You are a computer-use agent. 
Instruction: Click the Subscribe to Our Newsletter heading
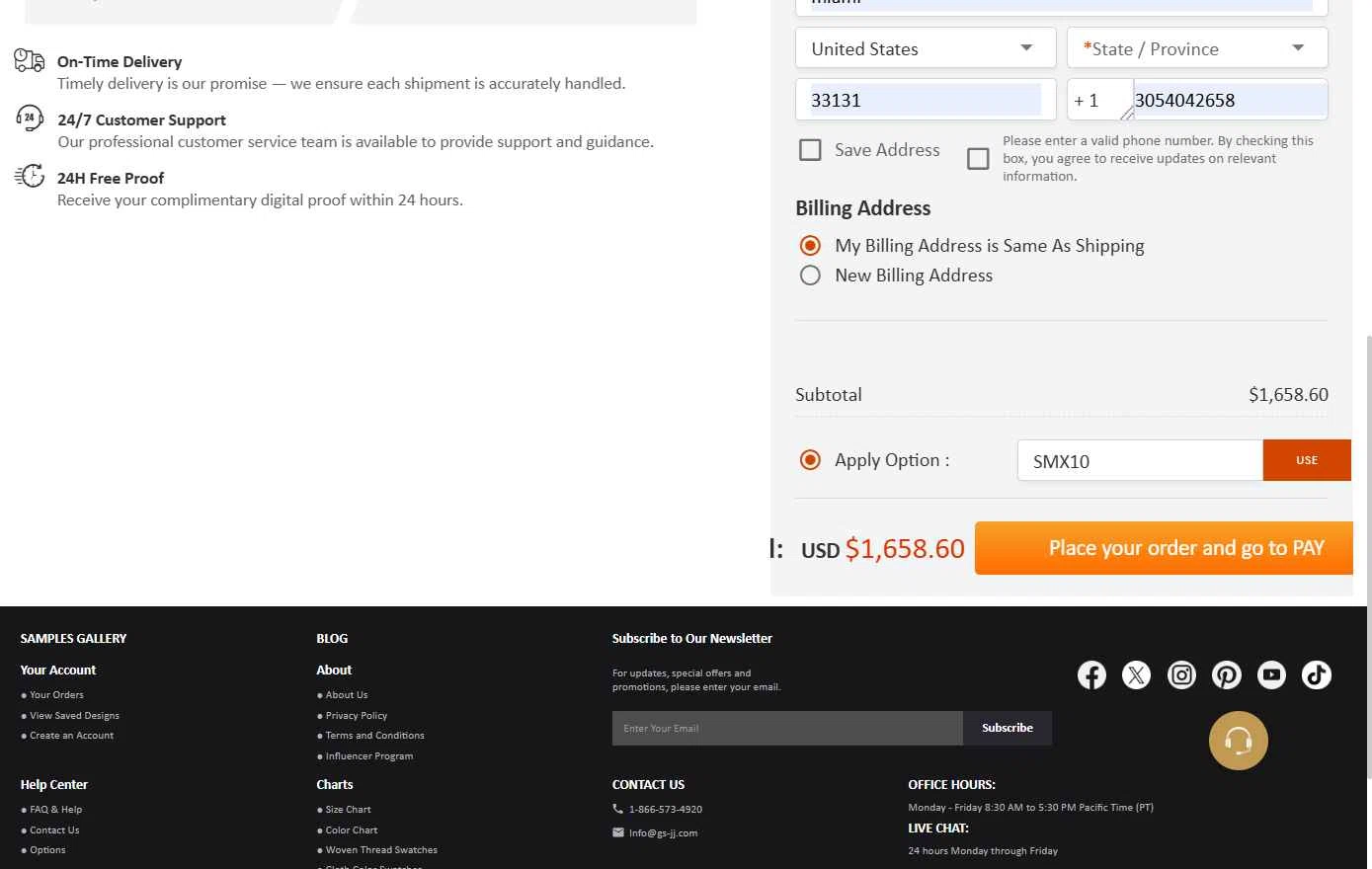coord(692,639)
